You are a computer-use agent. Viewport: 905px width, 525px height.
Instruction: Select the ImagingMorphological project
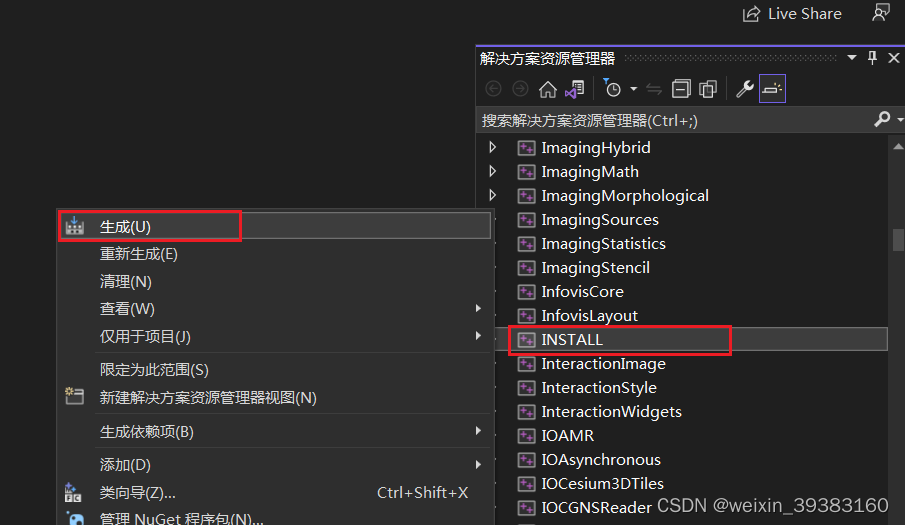point(625,196)
